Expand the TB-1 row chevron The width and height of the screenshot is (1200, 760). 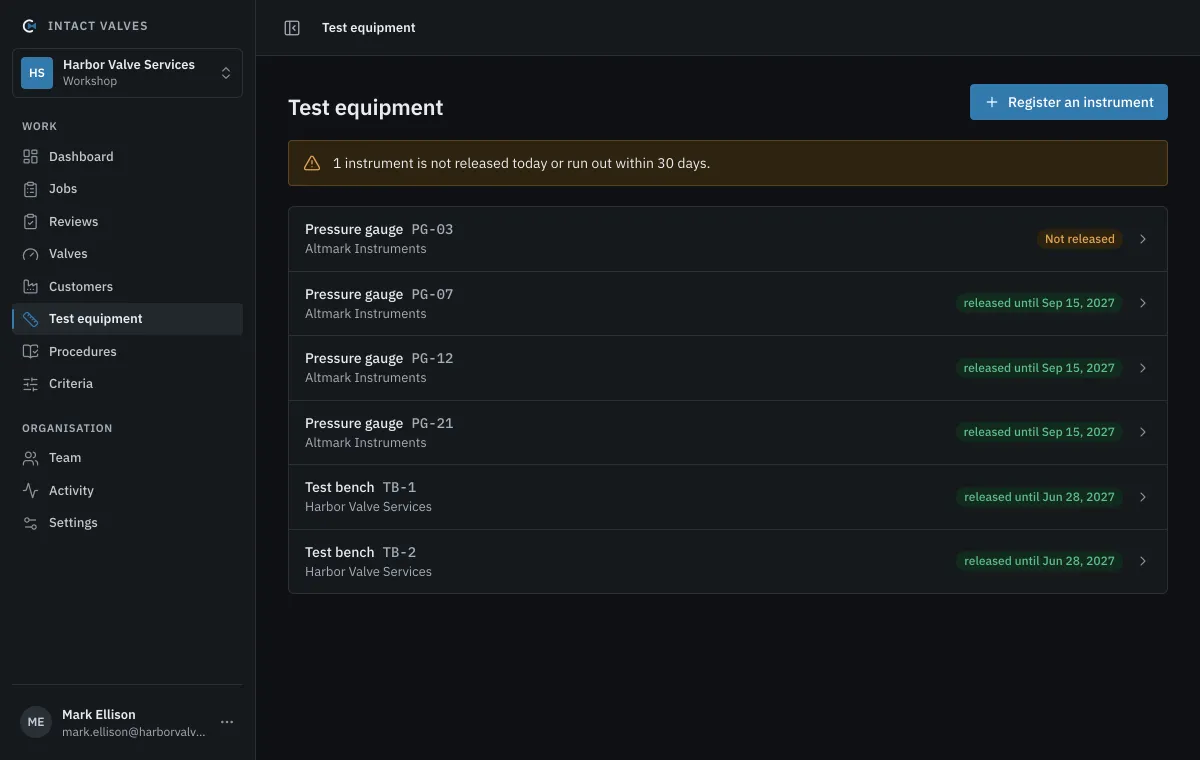[x=1143, y=497]
